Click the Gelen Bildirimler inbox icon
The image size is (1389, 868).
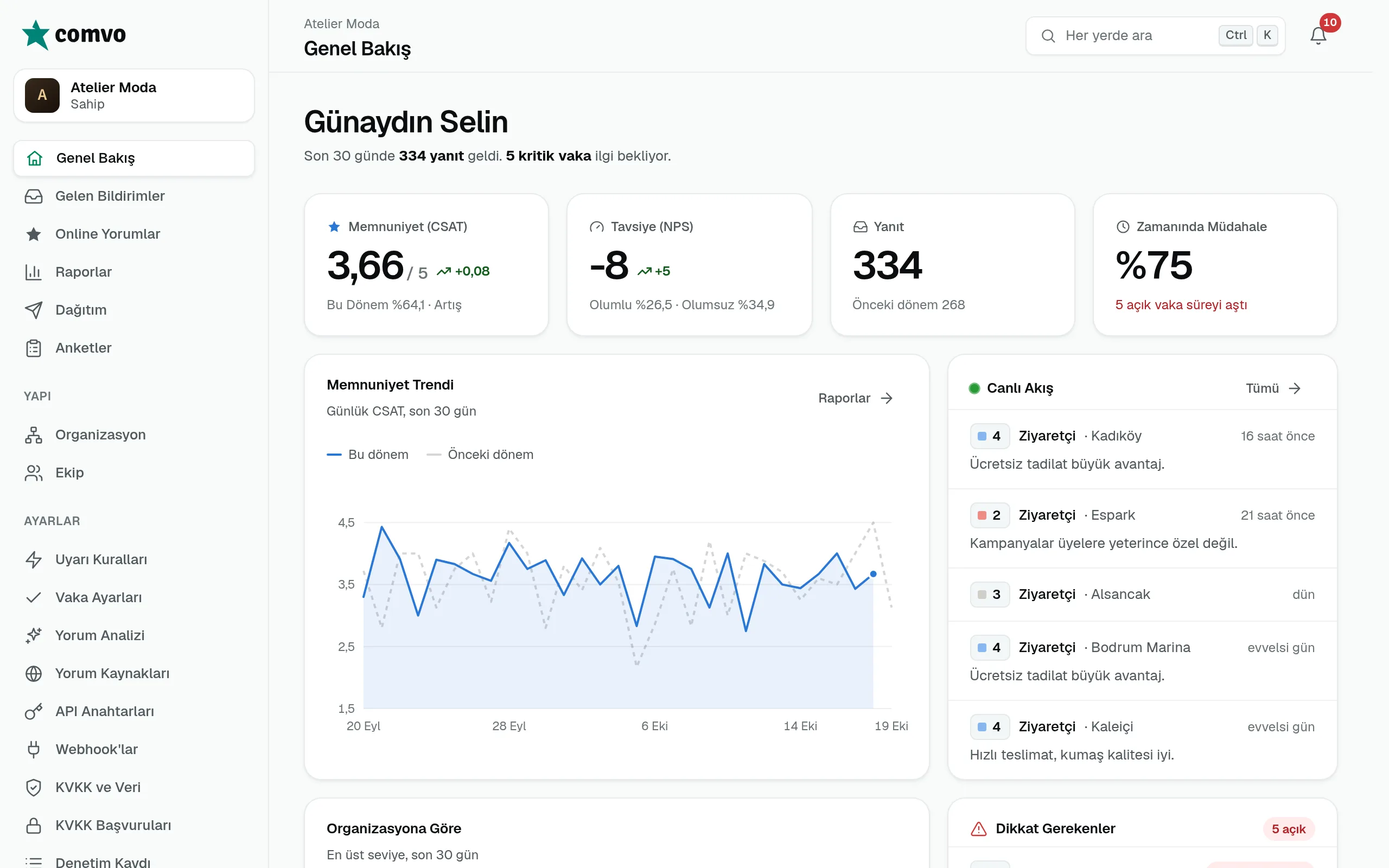tap(33, 196)
